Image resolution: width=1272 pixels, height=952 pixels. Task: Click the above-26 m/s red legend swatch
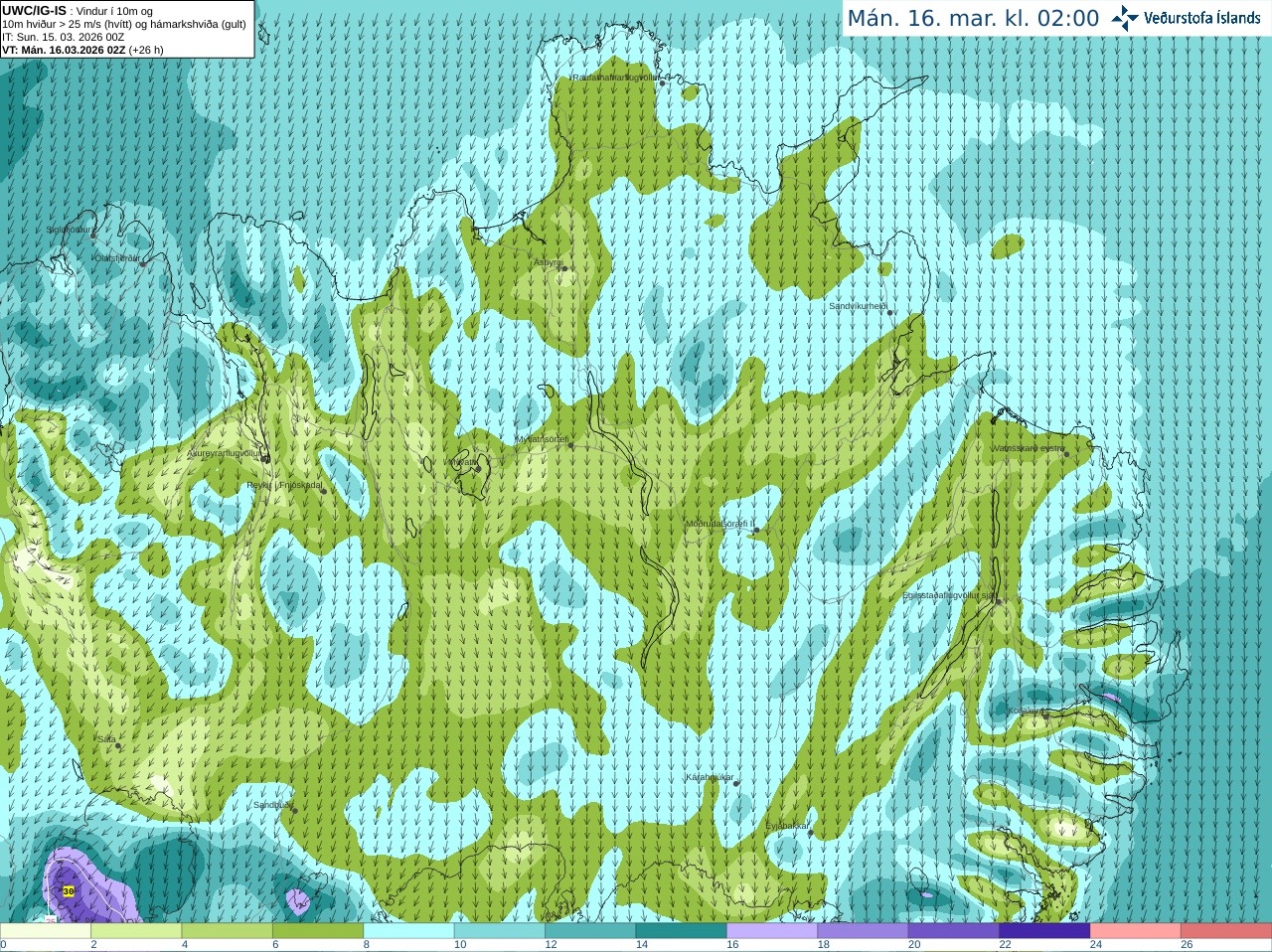pyautogui.click(x=1226, y=931)
